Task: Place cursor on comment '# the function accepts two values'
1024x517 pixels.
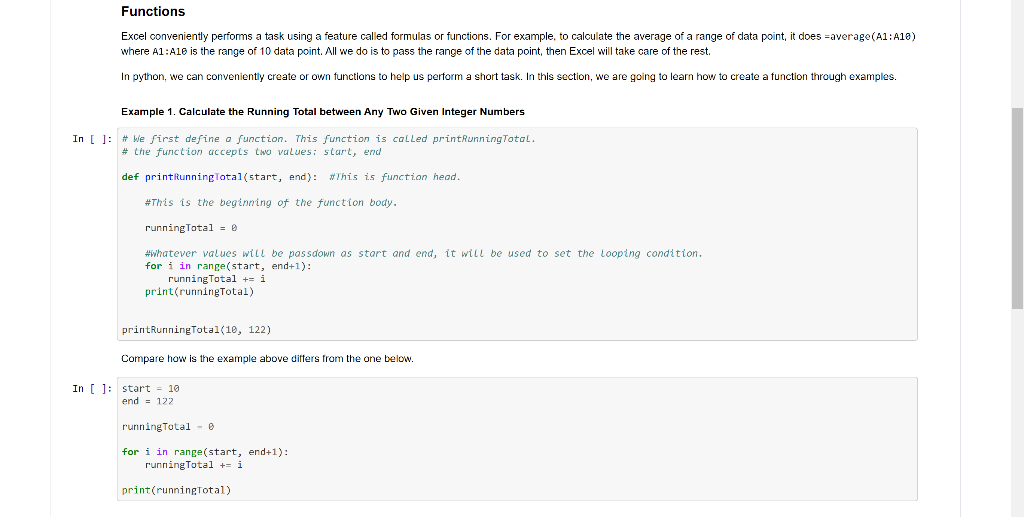Action: pos(251,152)
